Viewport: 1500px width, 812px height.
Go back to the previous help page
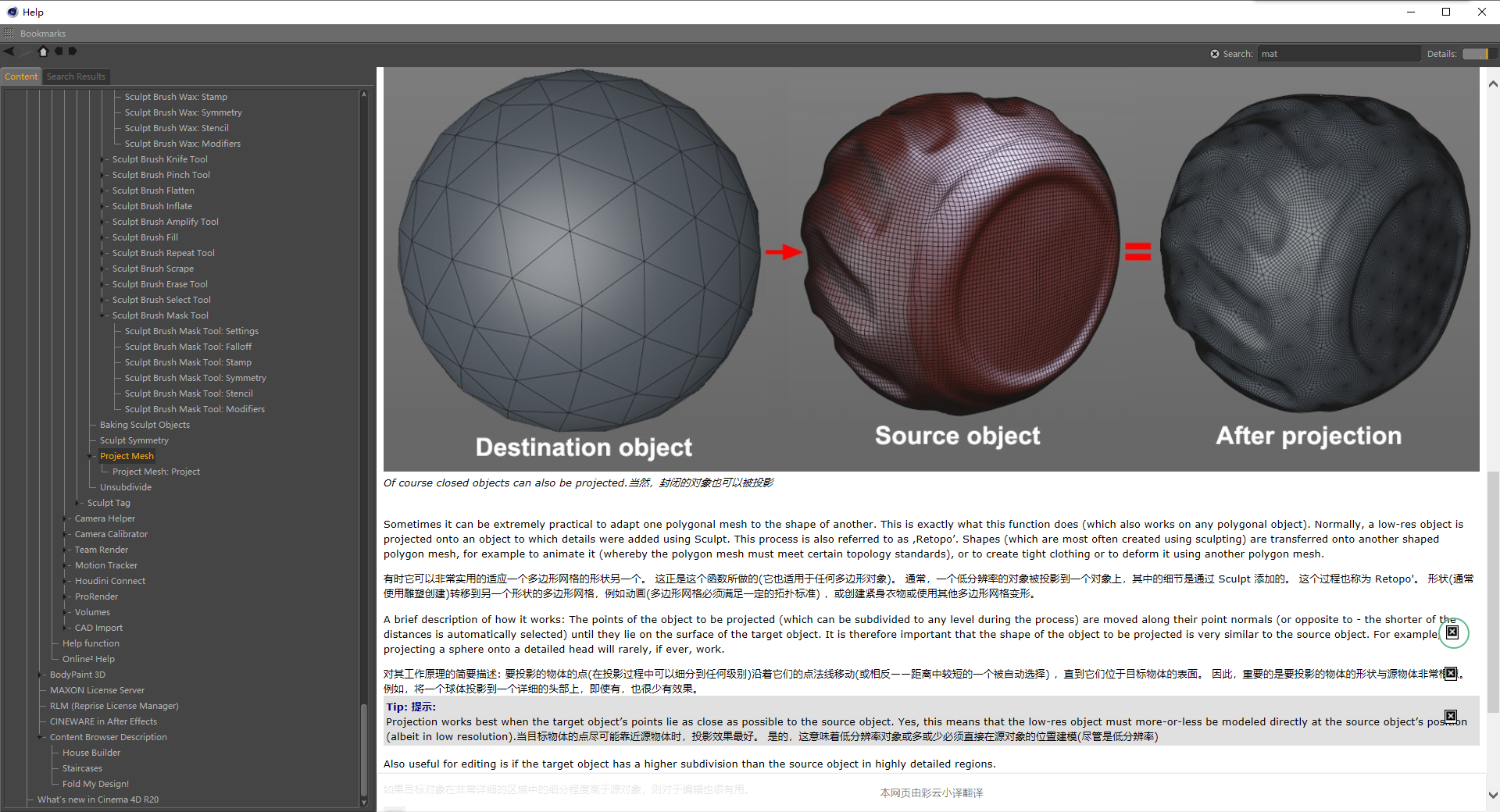pos(9,52)
